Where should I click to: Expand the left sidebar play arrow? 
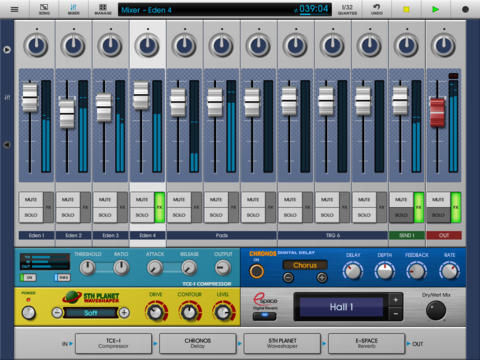[7, 50]
